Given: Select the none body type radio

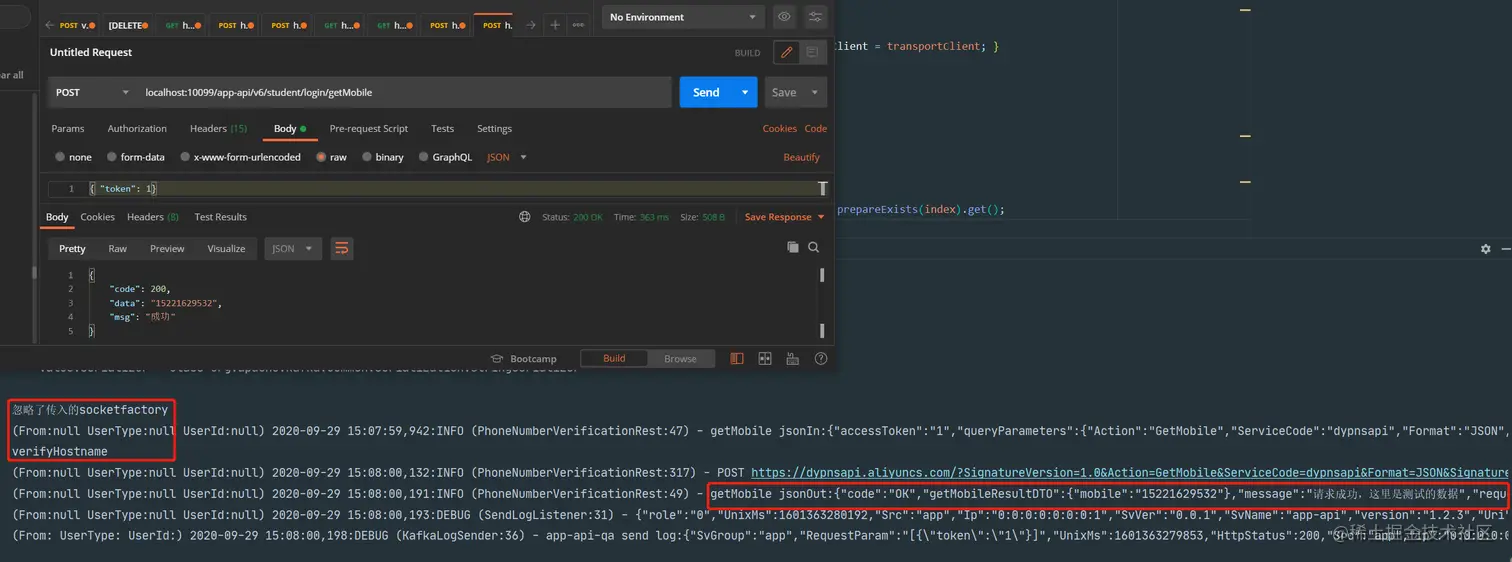Looking at the screenshot, I should pyautogui.click(x=60, y=157).
